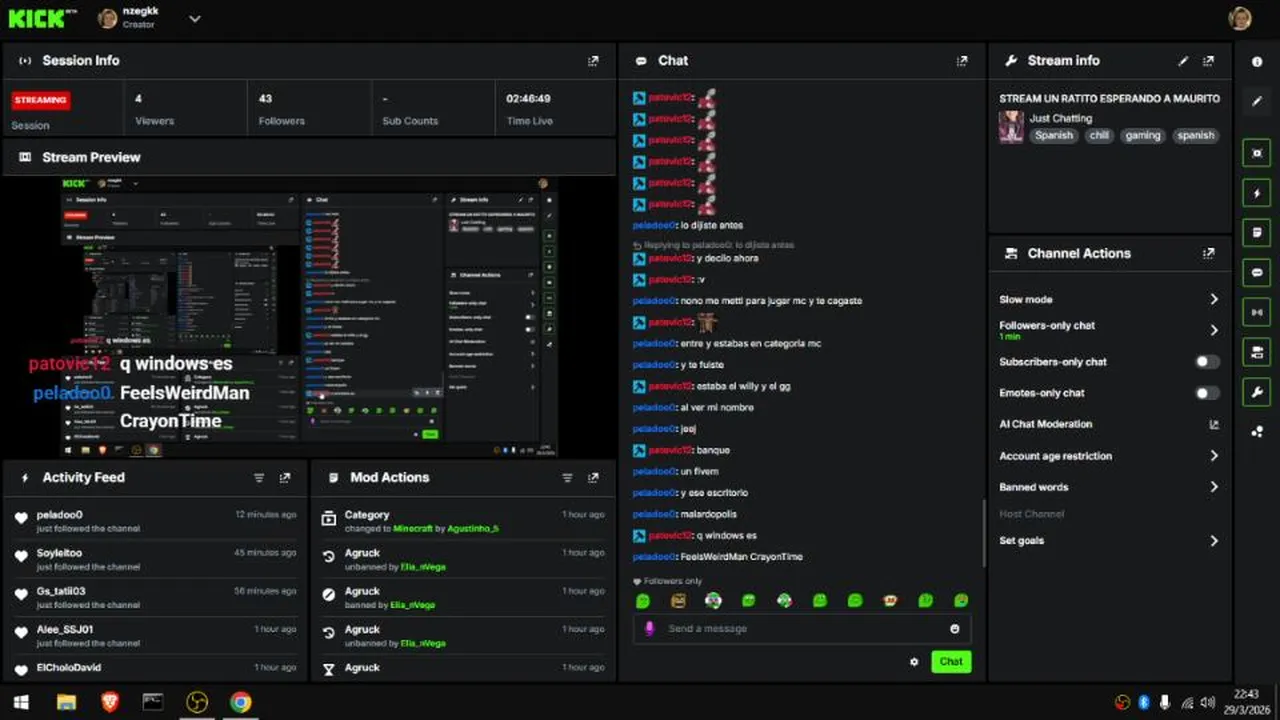This screenshot has height=720, width=1280.
Task: Switch to OBS Studio in the taskbar
Action: [197, 702]
